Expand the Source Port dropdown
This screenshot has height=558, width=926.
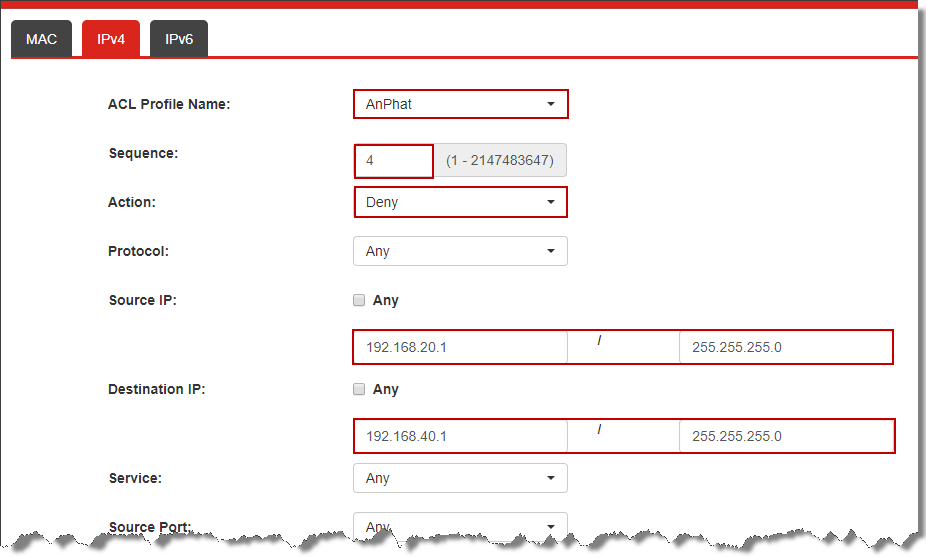tap(461, 526)
